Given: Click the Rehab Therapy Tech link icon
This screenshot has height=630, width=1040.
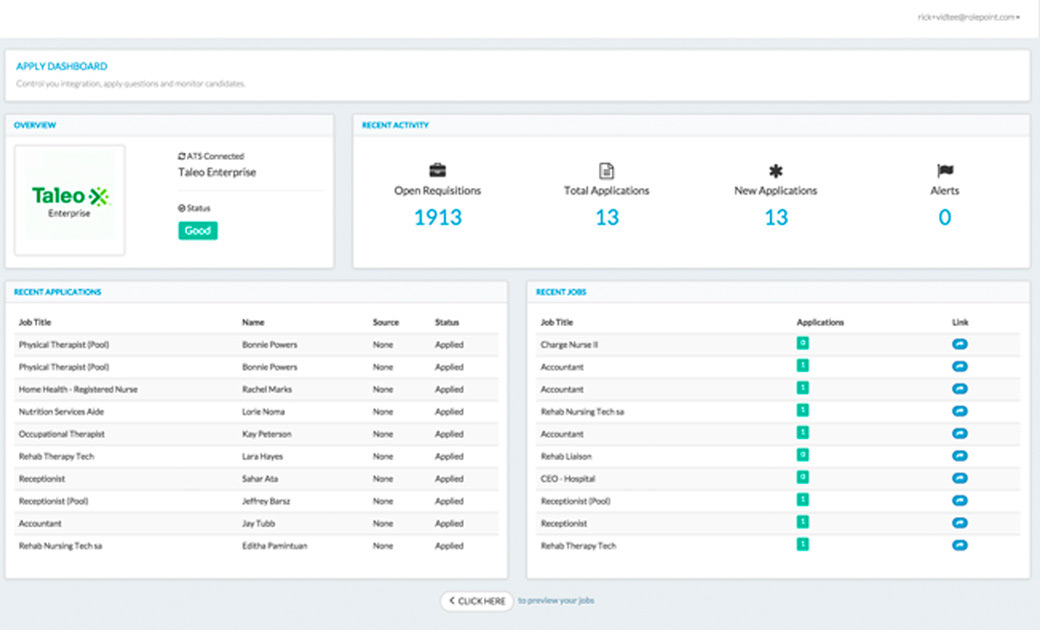Looking at the screenshot, I should 959,545.
